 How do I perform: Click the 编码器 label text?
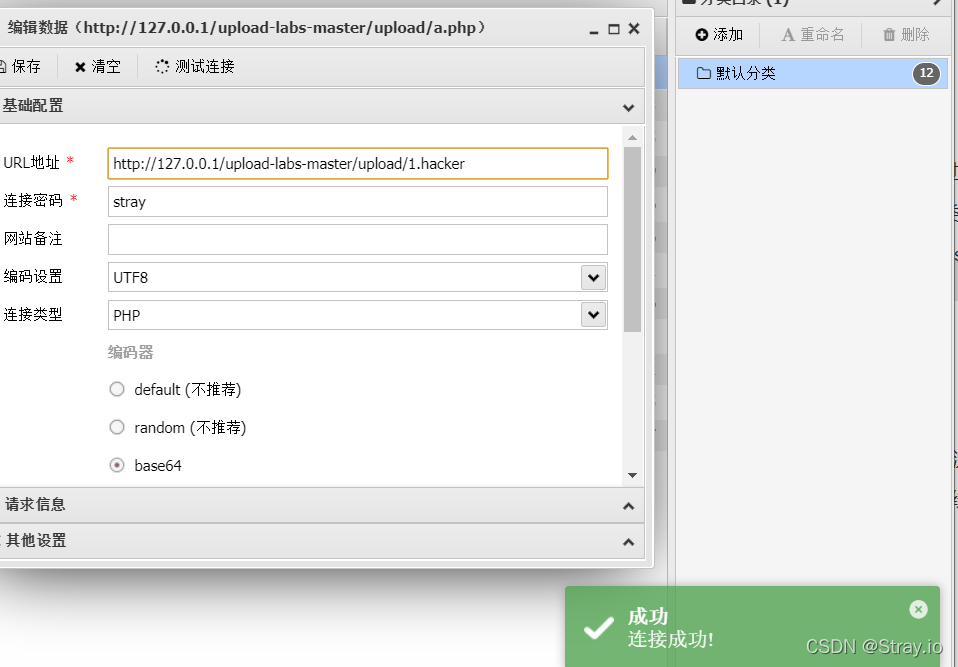tap(131, 352)
